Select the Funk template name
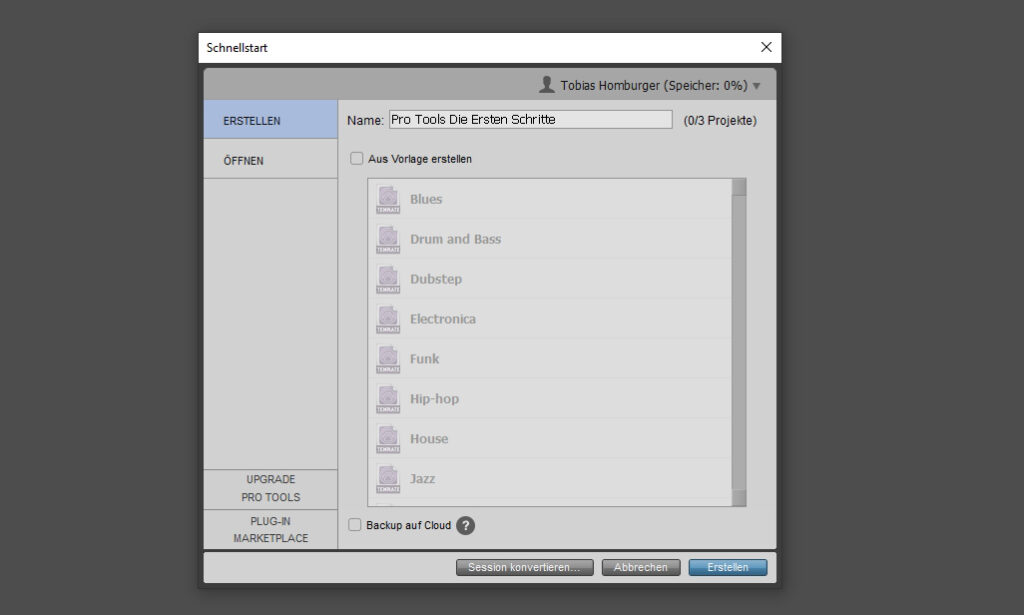The width and height of the screenshot is (1024, 615). [424, 358]
